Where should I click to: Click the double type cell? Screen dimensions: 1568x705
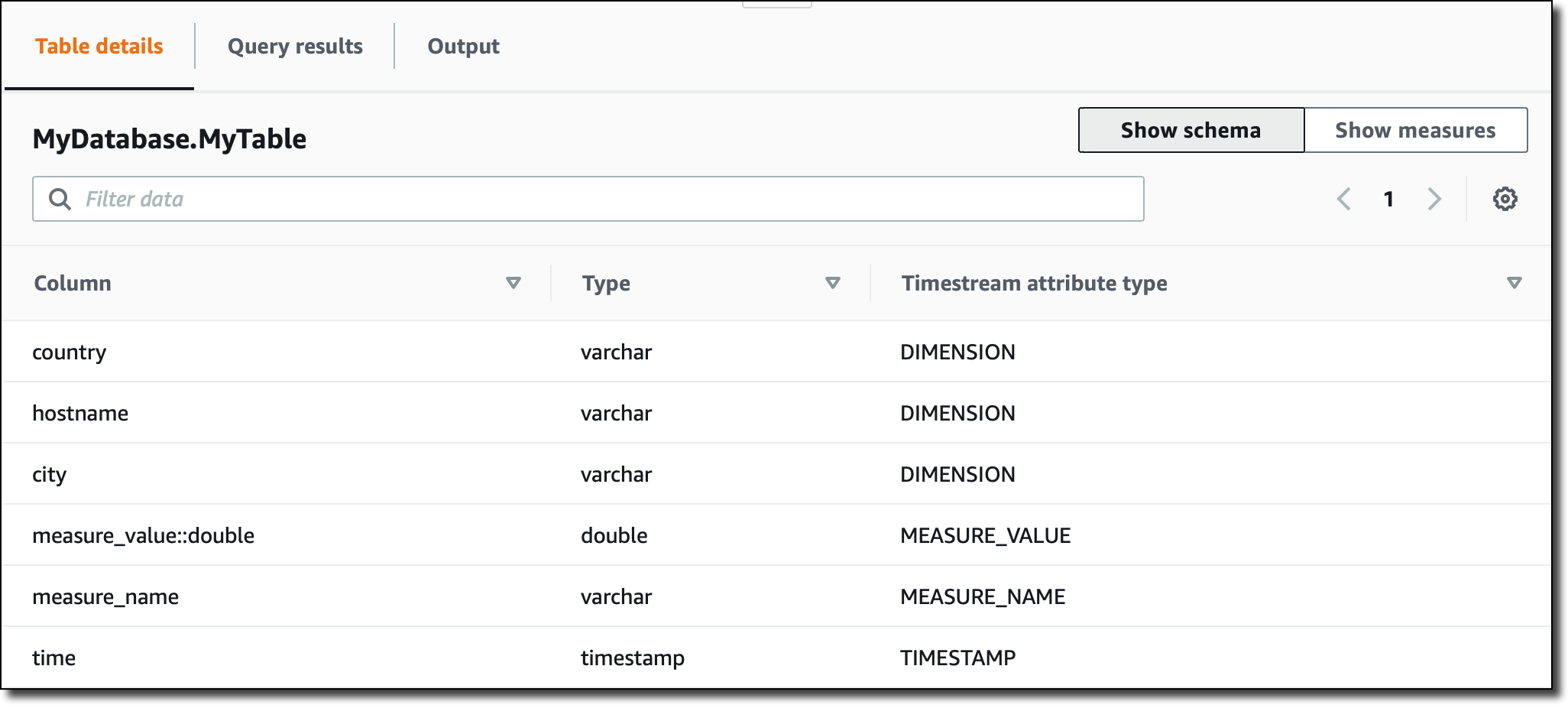[x=614, y=535]
